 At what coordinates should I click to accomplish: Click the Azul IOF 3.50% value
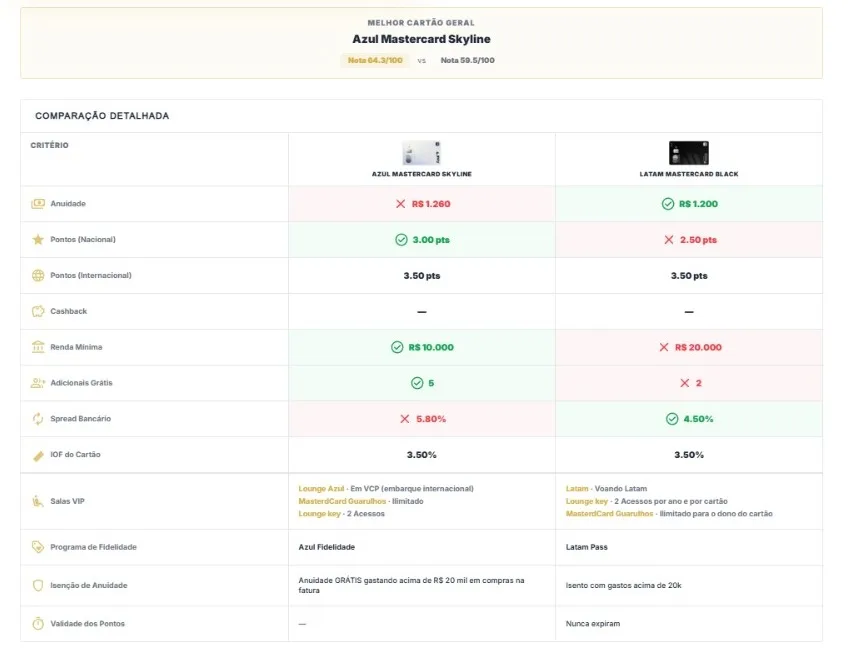pyautogui.click(x=422, y=455)
